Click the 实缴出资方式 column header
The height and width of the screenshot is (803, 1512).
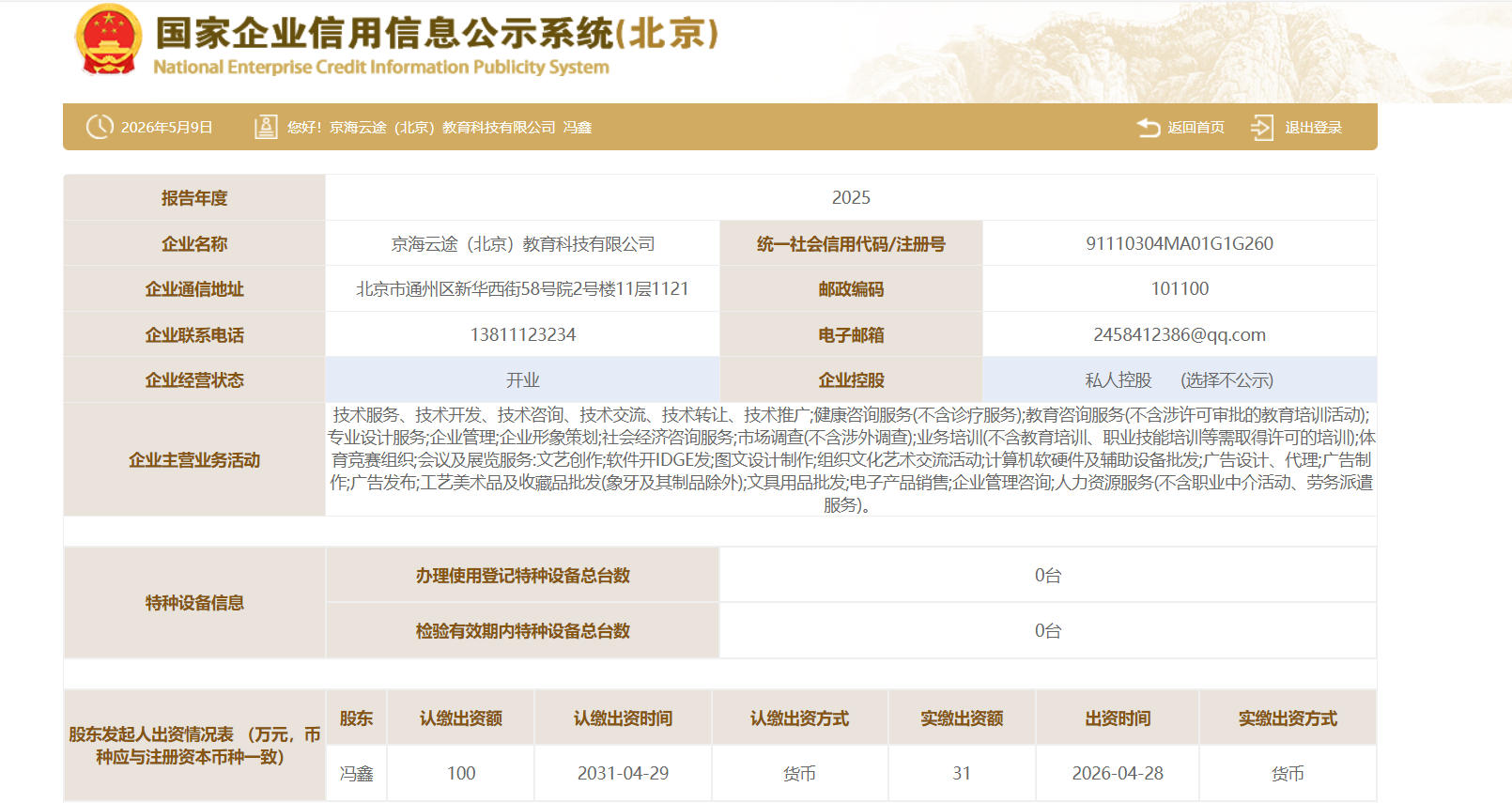tap(1288, 718)
